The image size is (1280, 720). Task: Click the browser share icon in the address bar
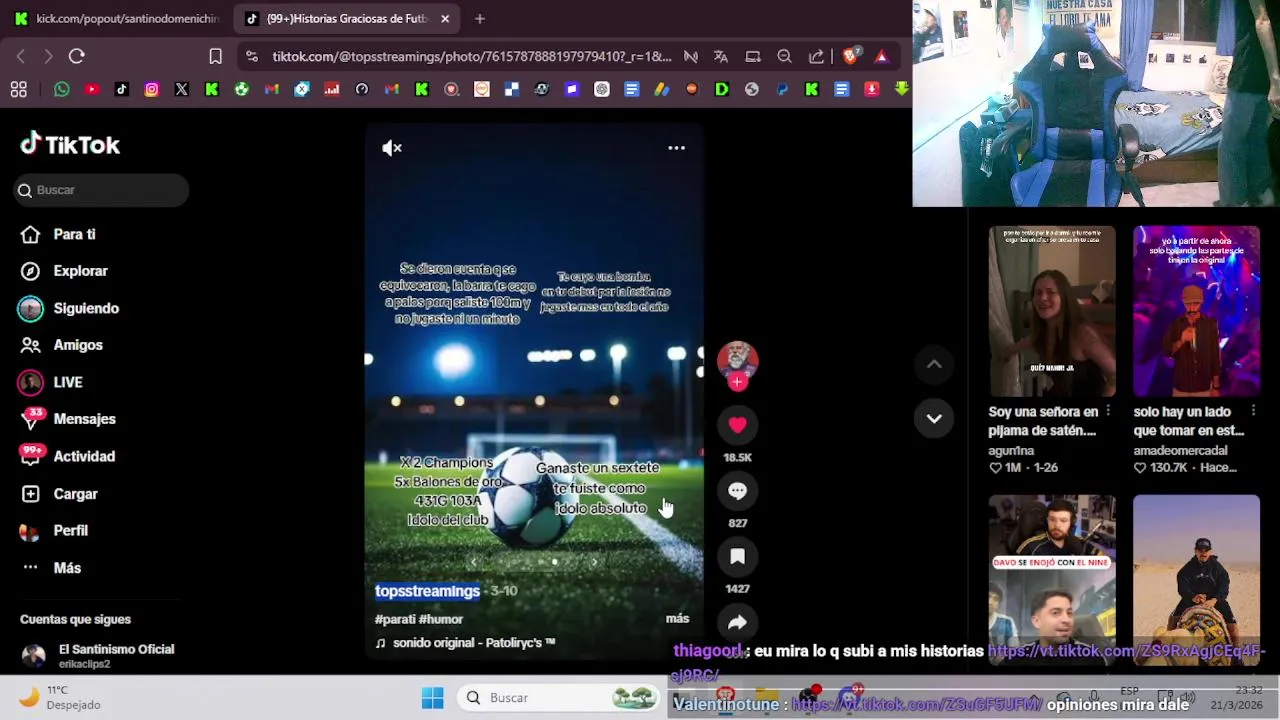pyautogui.click(x=817, y=57)
